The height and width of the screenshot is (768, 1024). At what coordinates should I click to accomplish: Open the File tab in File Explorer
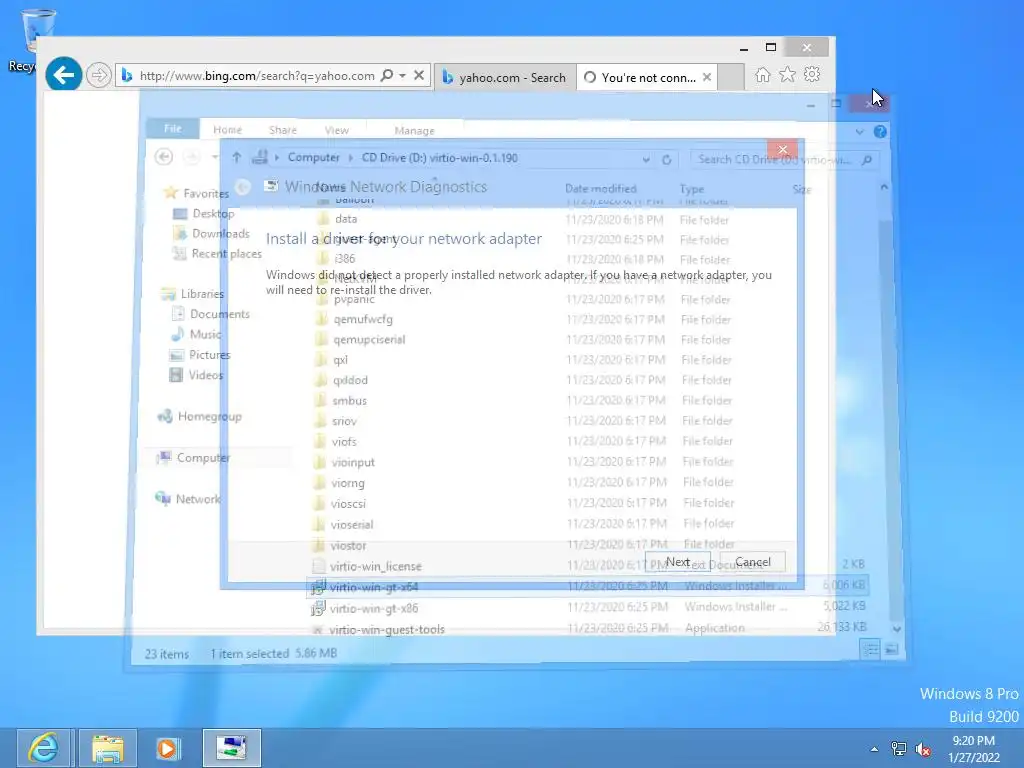173,129
